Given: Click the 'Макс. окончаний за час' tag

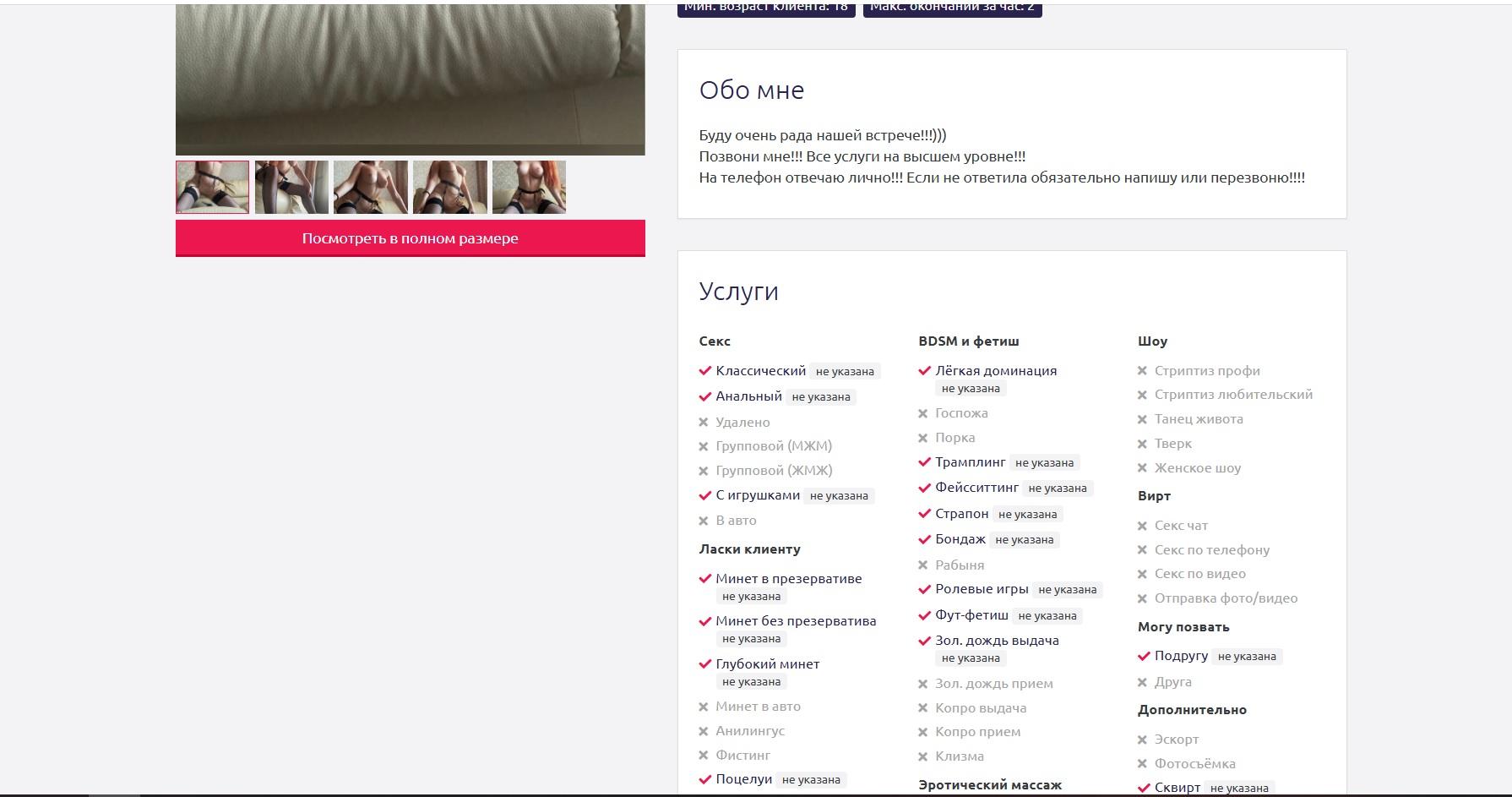Looking at the screenshot, I should (x=952, y=8).
